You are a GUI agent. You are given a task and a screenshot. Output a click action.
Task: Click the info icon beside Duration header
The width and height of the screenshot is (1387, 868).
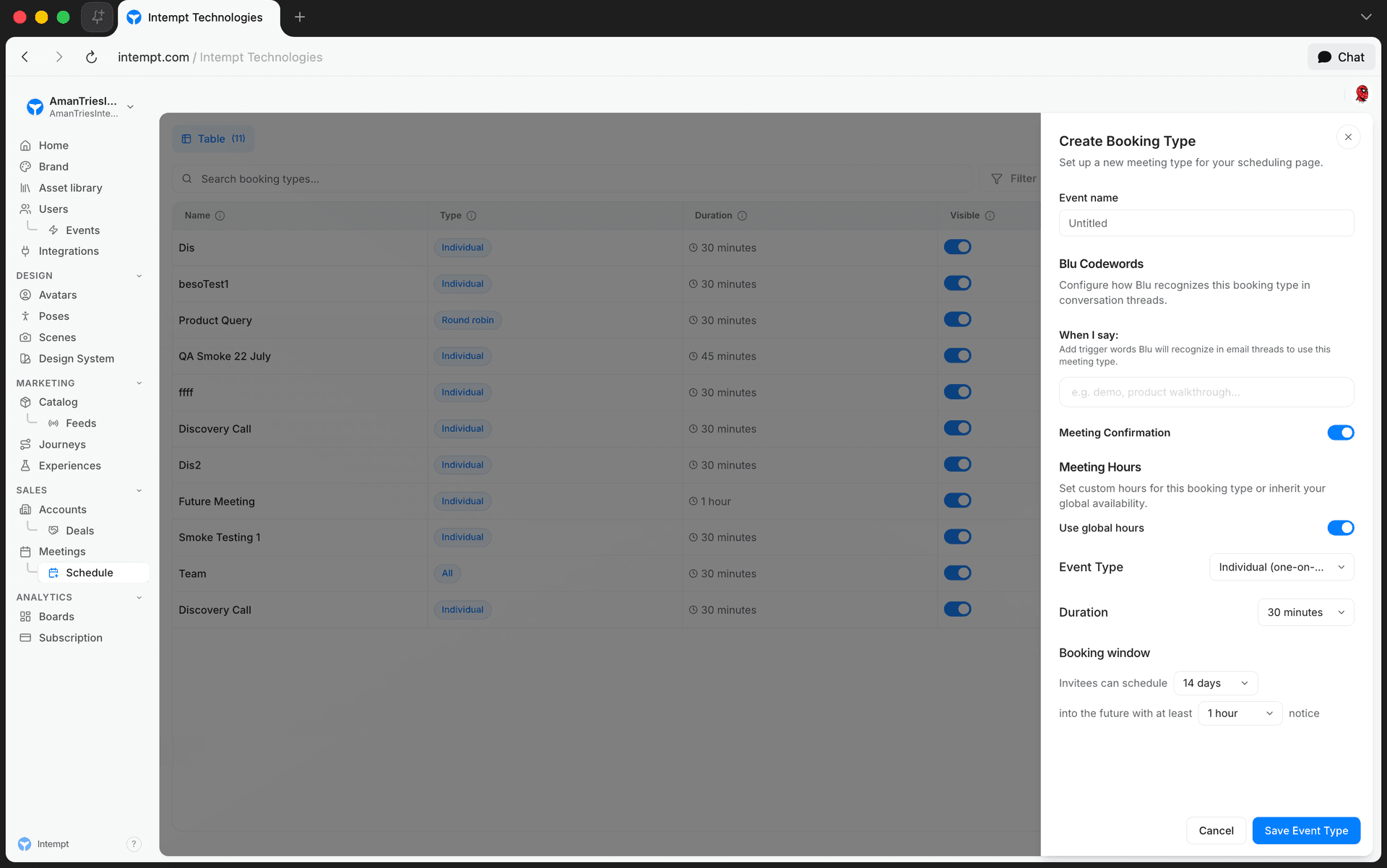(742, 215)
